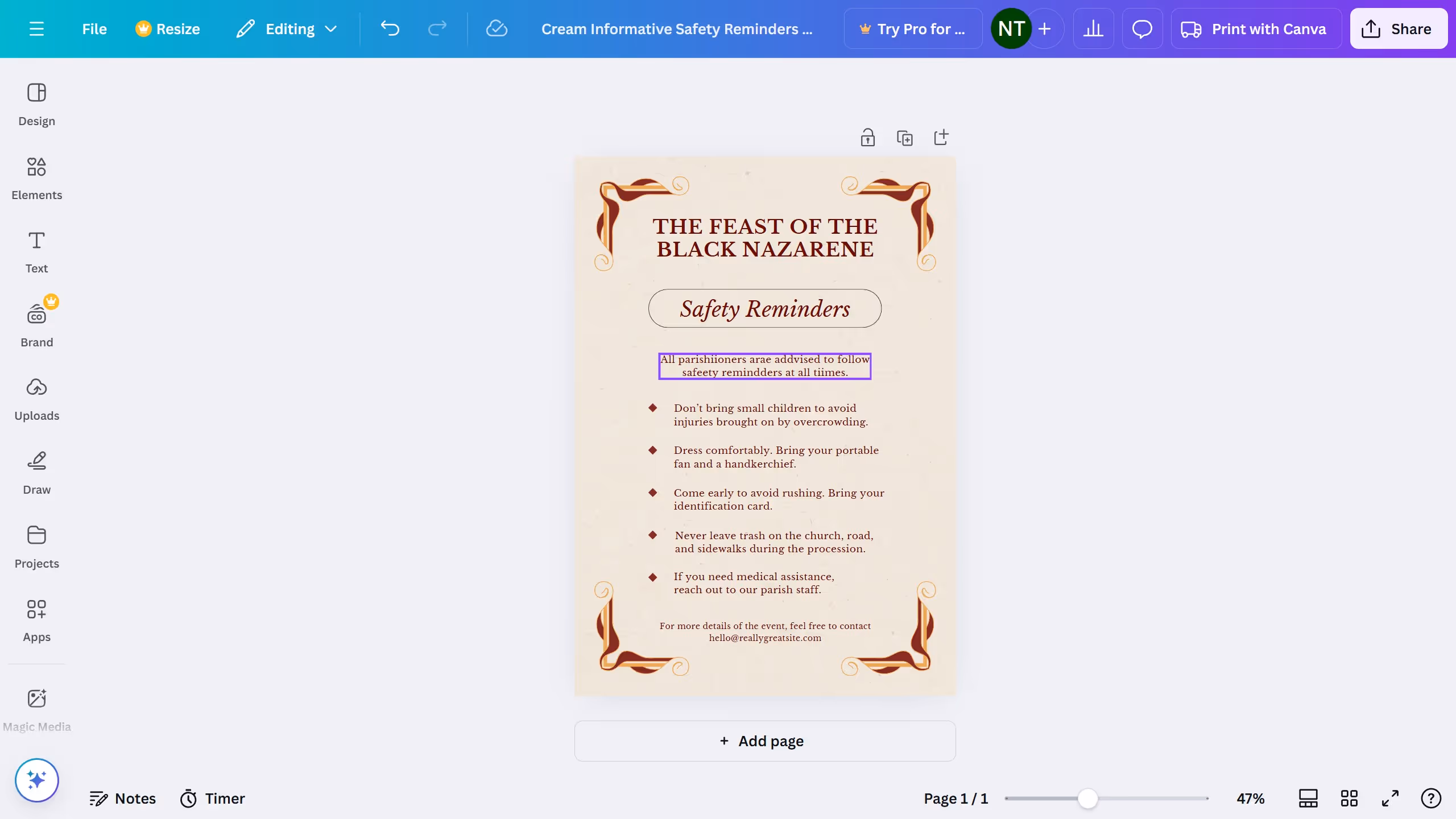The width and height of the screenshot is (1456, 819).
Task: Toggle Notes at the bottom bar
Action: coord(123,798)
